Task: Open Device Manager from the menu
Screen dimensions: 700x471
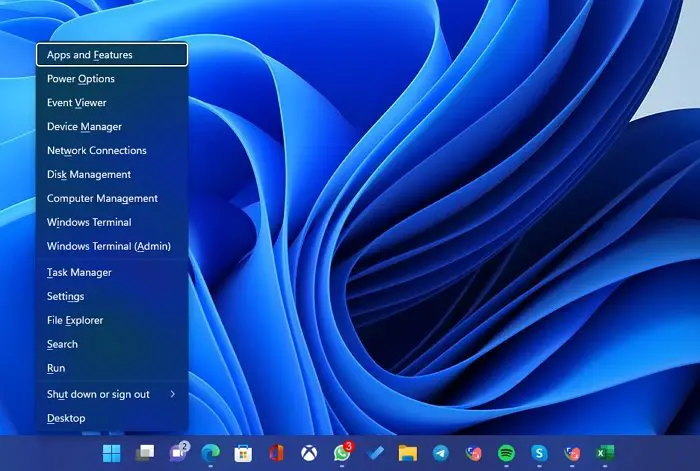Action: tap(112, 126)
